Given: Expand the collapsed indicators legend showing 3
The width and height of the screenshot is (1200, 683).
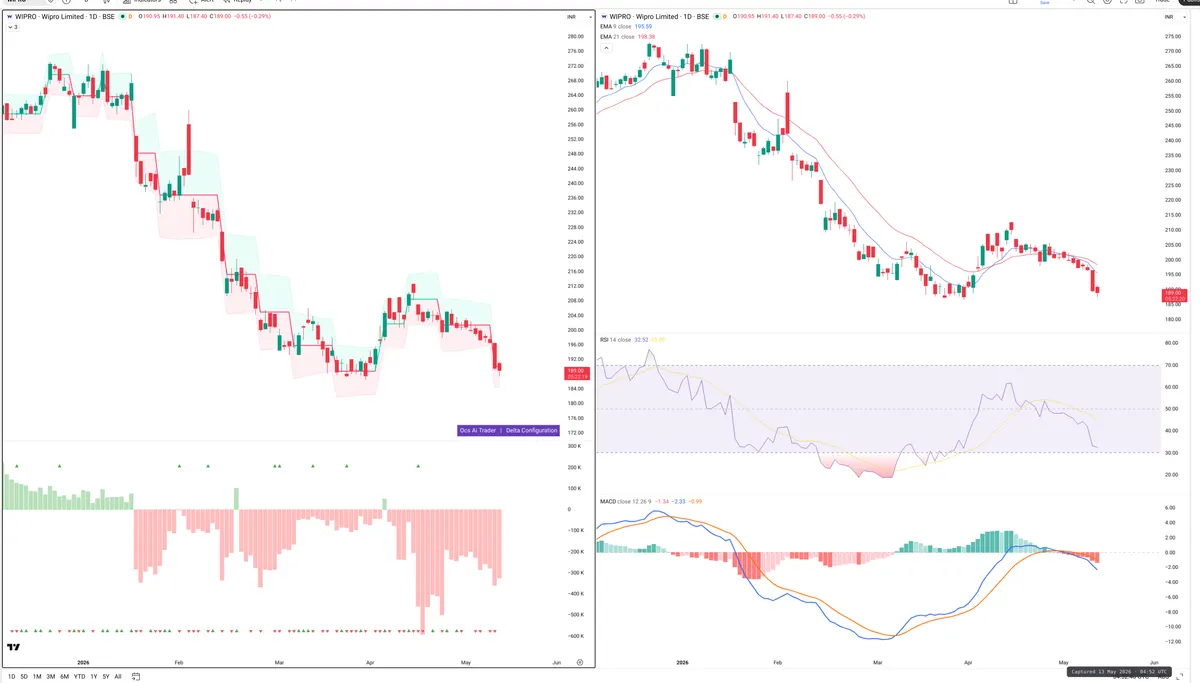Looking at the screenshot, I should click(x=11, y=27).
